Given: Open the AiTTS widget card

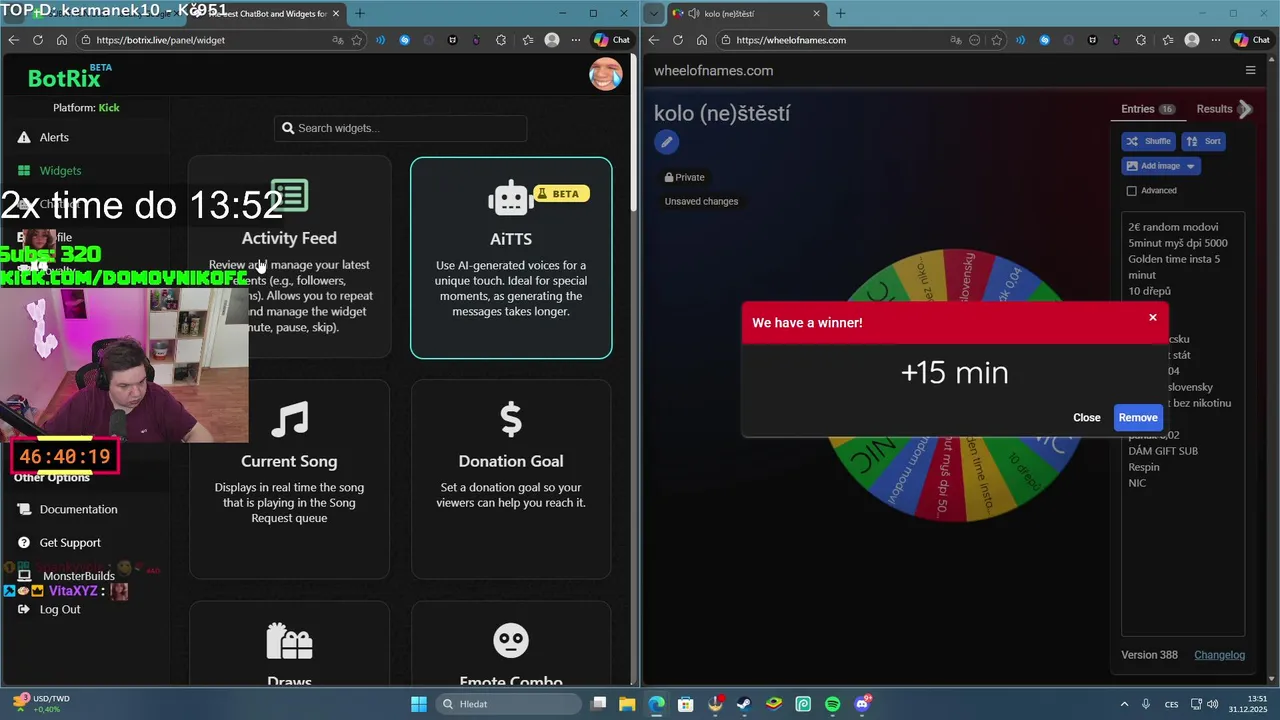Looking at the screenshot, I should click(511, 258).
